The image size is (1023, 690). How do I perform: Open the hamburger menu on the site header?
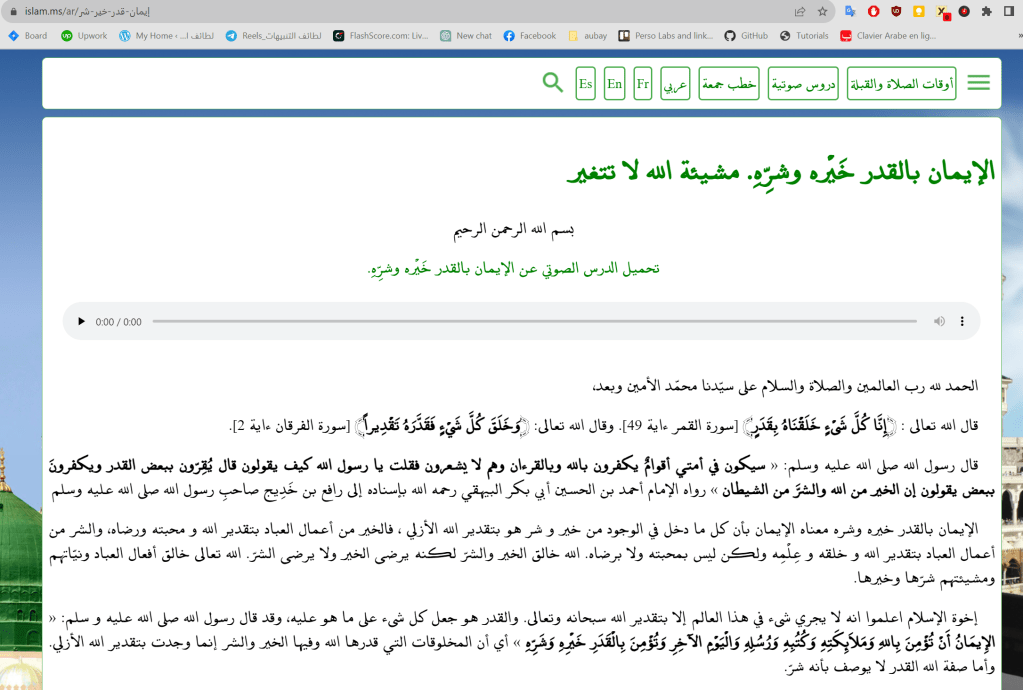tap(978, 83)
